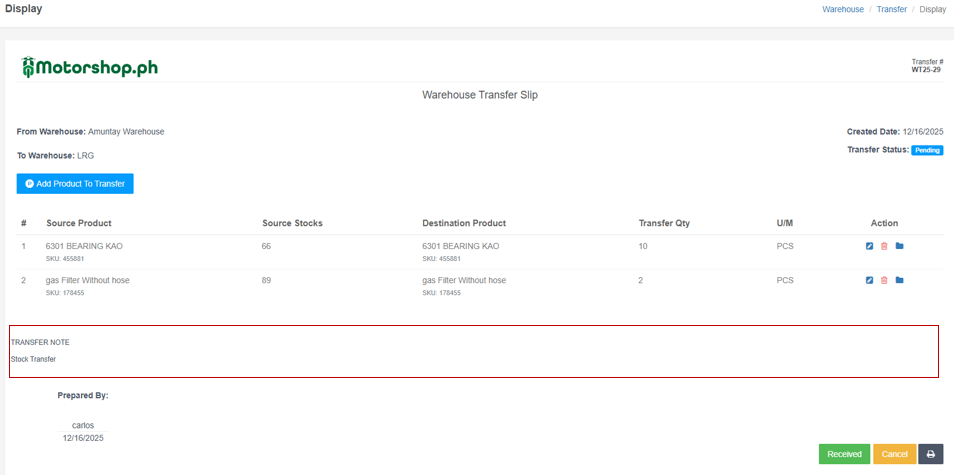This screenshot has width=954, height=475.
Task: Click the Source Stocks column header
Action: click(x=292, y=223)
